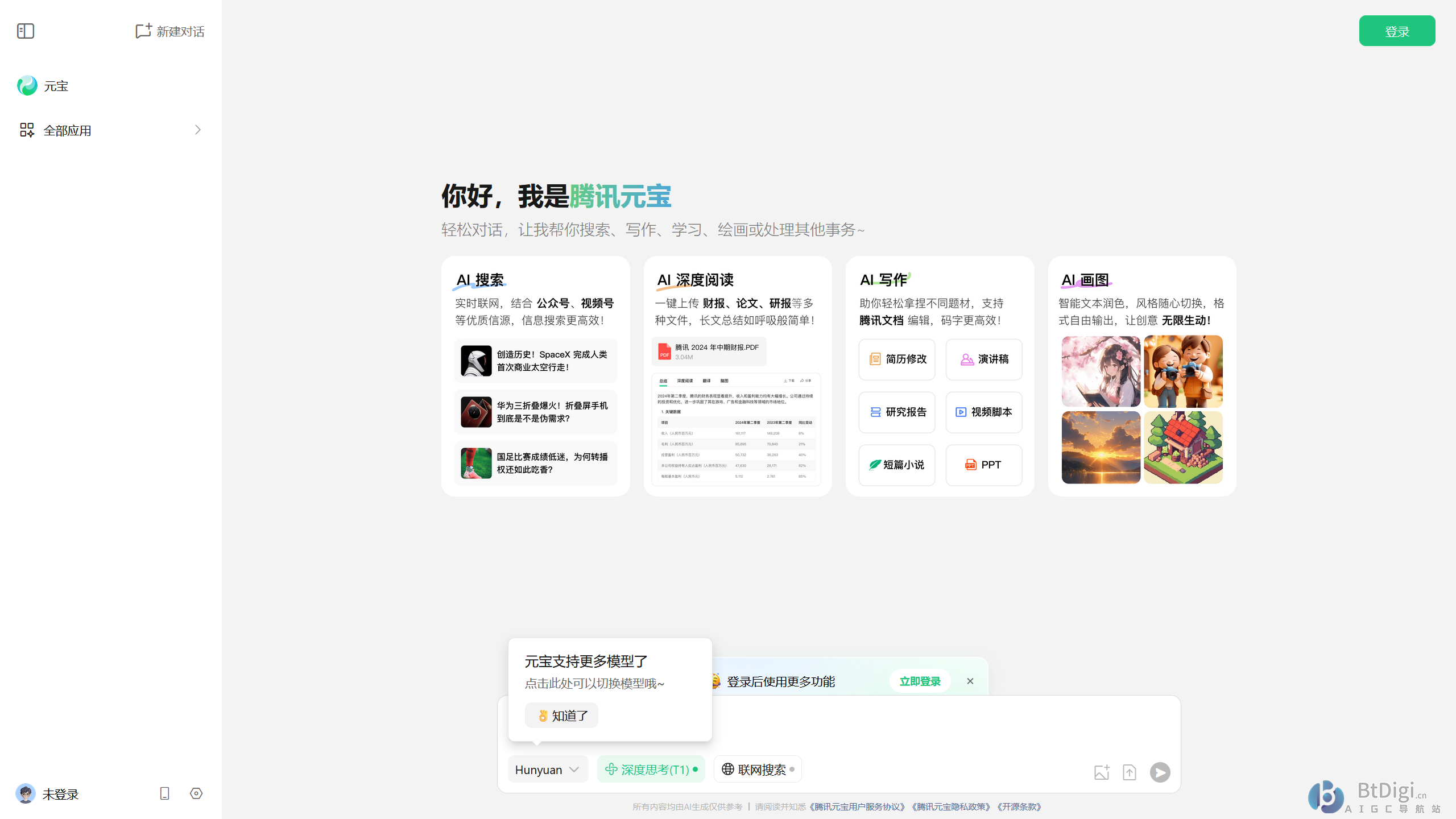The image size is (1456, 819).
Task: Open the 腾讯 2024 年中期财报.PDF preview
Action: coord(709,351)
